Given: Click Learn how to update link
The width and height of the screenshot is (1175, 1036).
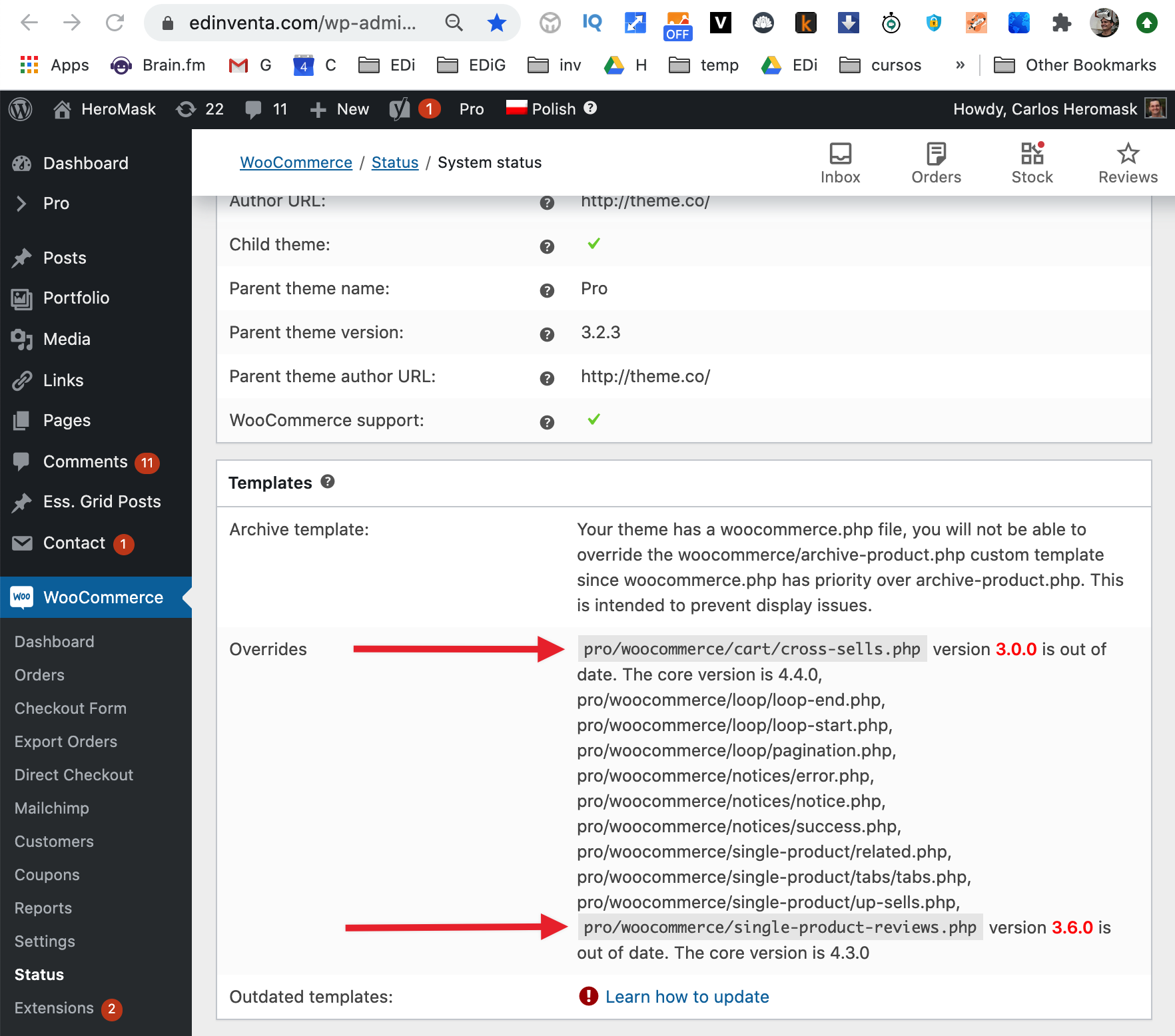Looking at the screenshot, I should (x=687, y=997).
